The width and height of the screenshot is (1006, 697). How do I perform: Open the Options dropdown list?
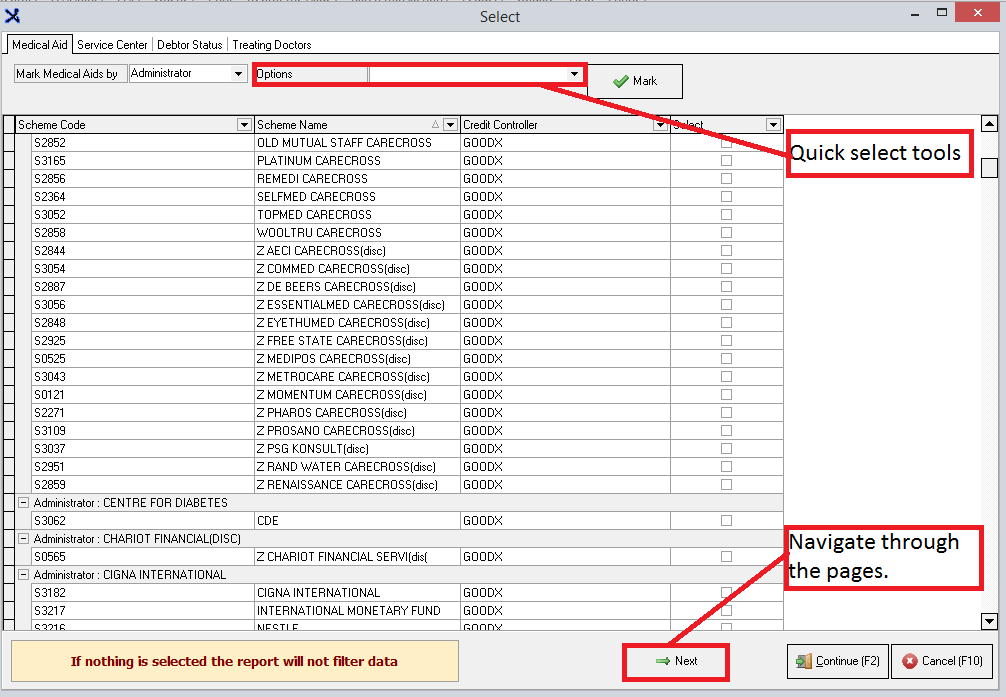point(575,74)
